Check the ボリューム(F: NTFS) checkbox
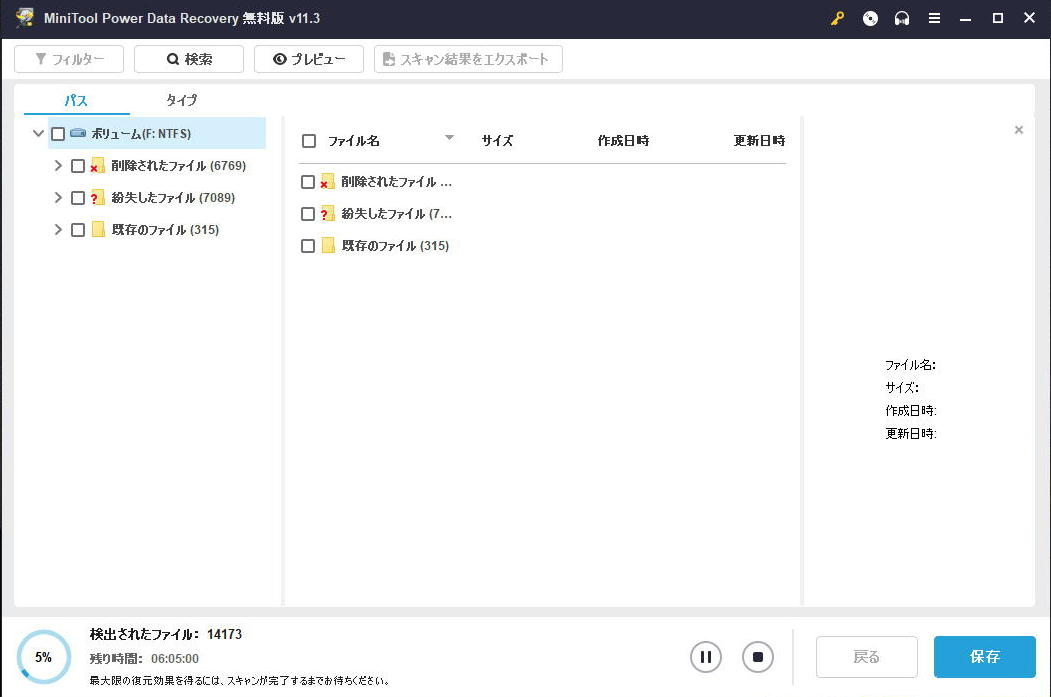Image resolution: width=1051 pixels, height=697 pixels. pos(58,133)
